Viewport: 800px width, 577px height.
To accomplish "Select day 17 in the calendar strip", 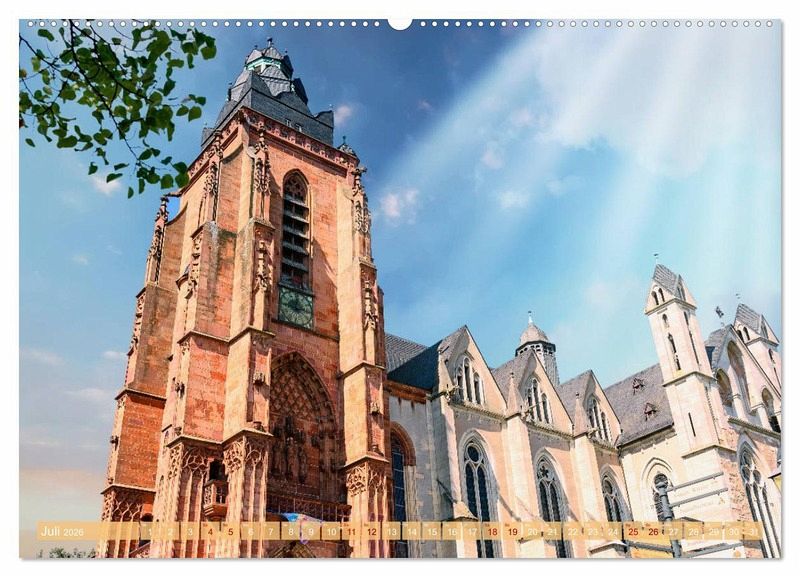I will 472,531.
